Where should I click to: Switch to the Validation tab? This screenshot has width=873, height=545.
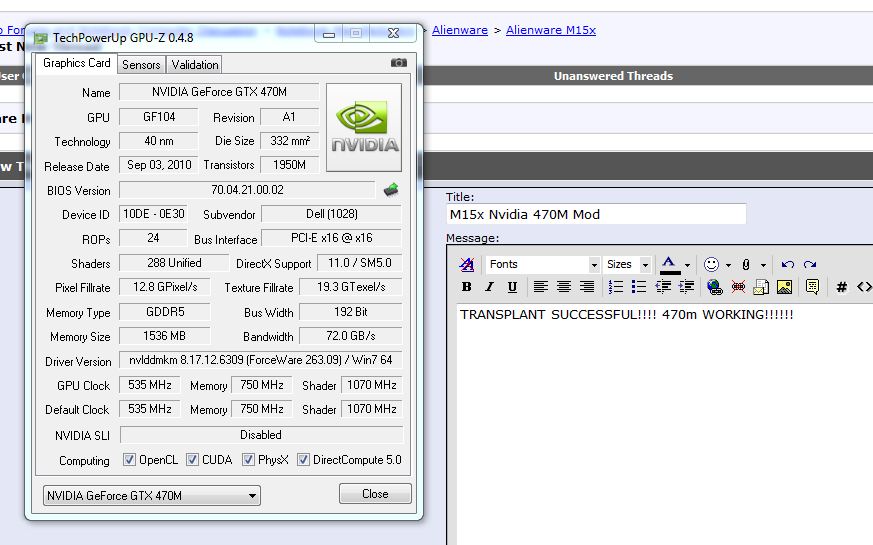[x=195, y=65]
